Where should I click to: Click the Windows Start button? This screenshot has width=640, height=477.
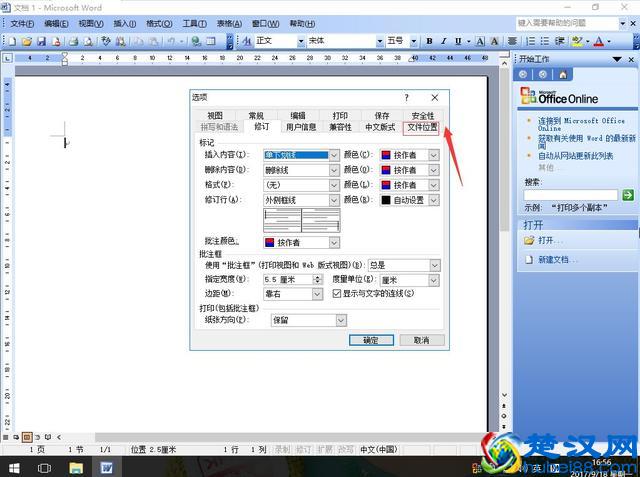tap(14, 468)
